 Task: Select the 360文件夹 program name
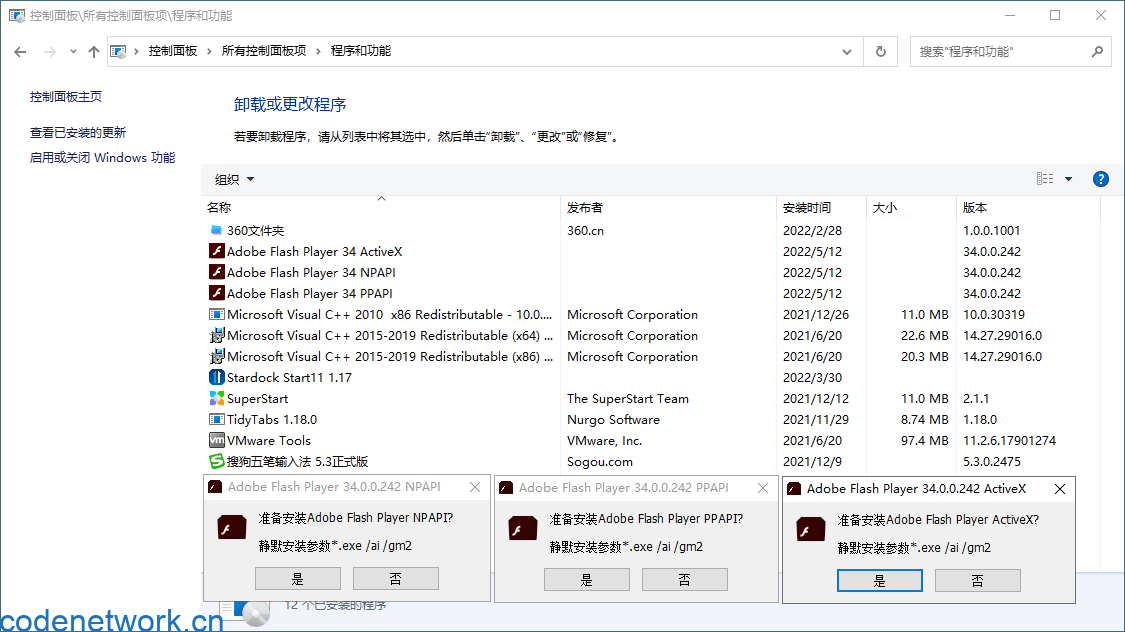[255, 230]
